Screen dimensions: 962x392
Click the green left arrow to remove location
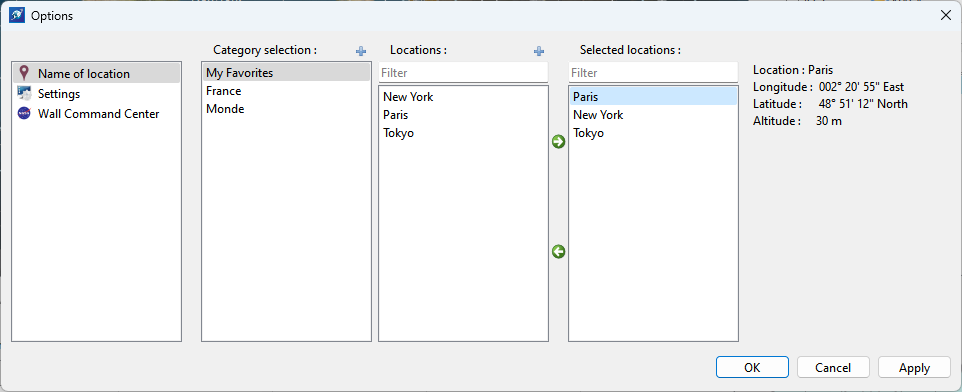click(558, 252)
